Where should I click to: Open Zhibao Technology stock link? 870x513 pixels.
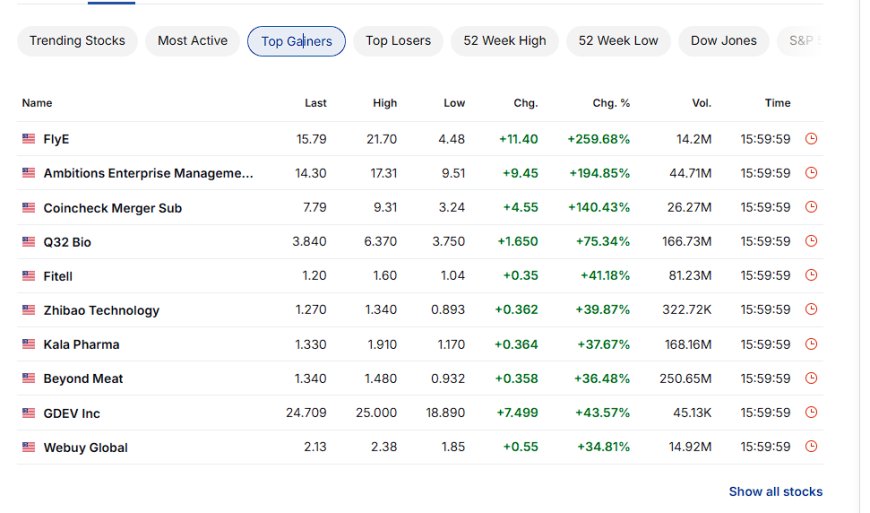[102, 311]
